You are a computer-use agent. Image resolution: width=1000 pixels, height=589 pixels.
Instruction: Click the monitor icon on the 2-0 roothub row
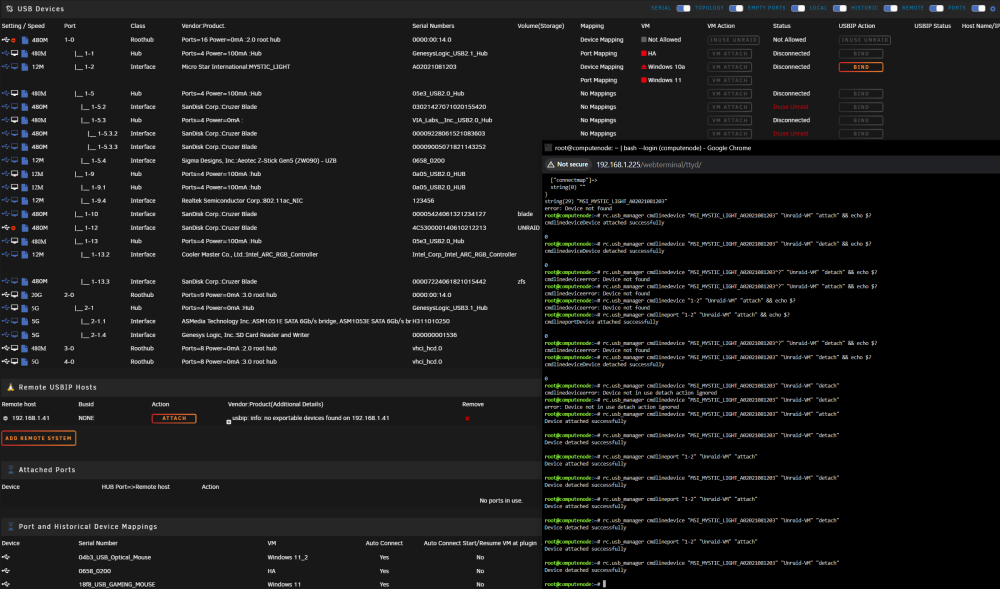pyautogui.click(x=15, y=294)
